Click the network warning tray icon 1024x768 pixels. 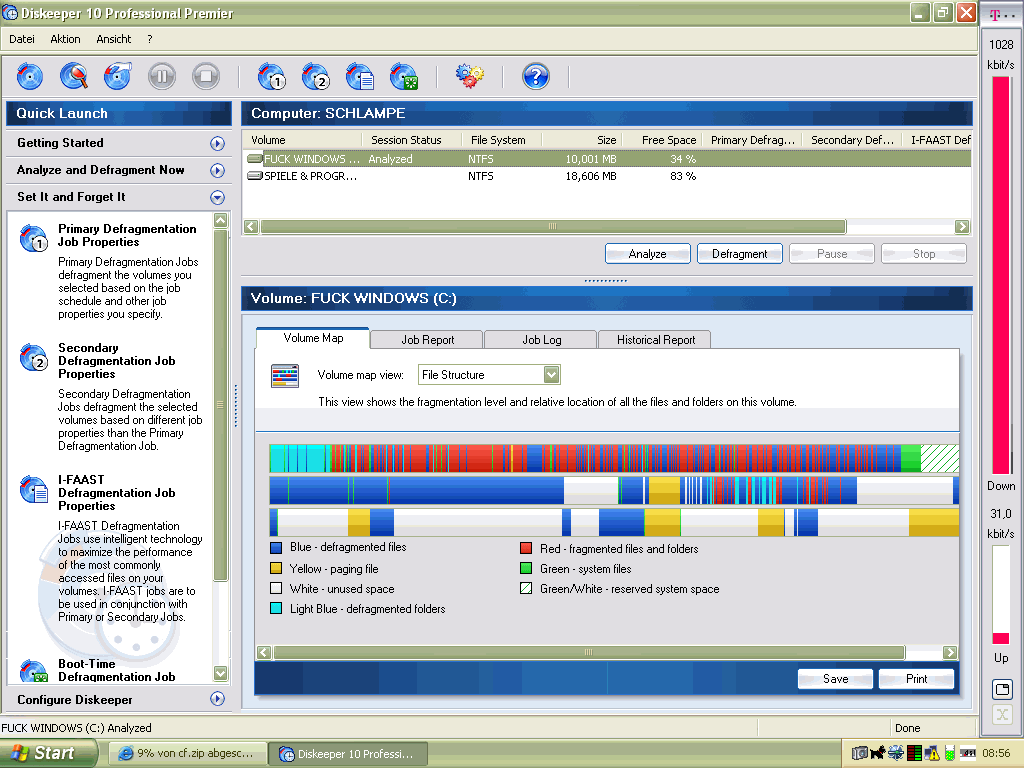point(932,754)
